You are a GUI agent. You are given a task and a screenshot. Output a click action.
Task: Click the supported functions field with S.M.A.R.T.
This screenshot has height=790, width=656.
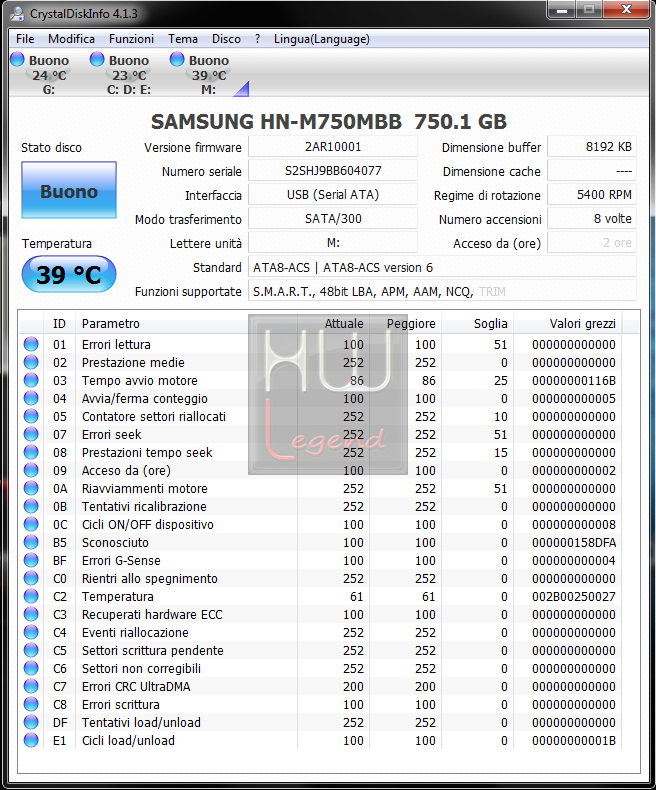tap(442, 291)
